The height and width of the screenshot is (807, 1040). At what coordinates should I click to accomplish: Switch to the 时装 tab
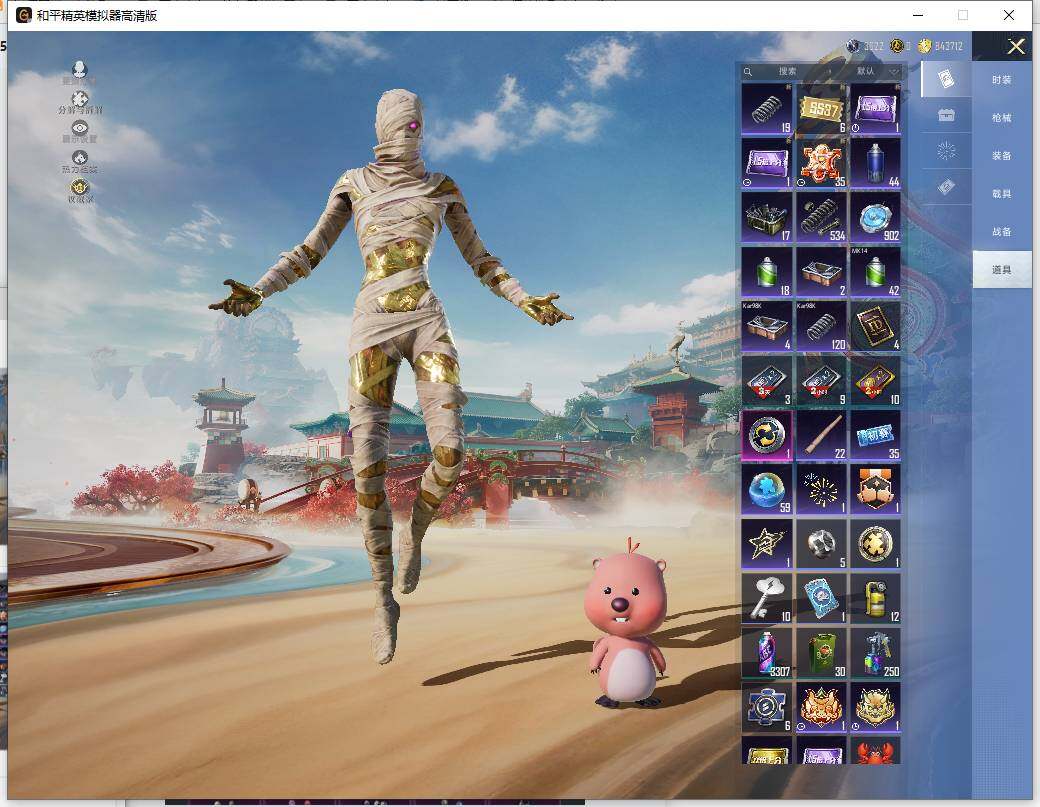tap(1002, 80)
